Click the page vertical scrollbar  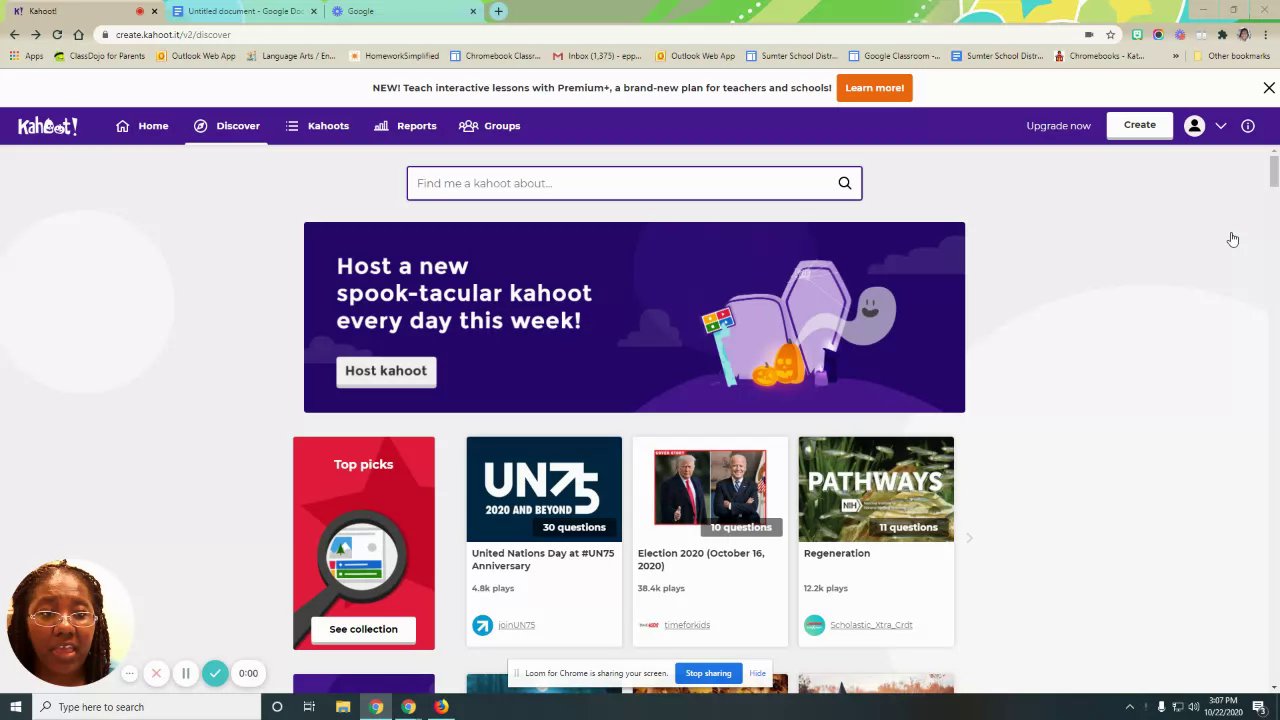[1273, 171]
